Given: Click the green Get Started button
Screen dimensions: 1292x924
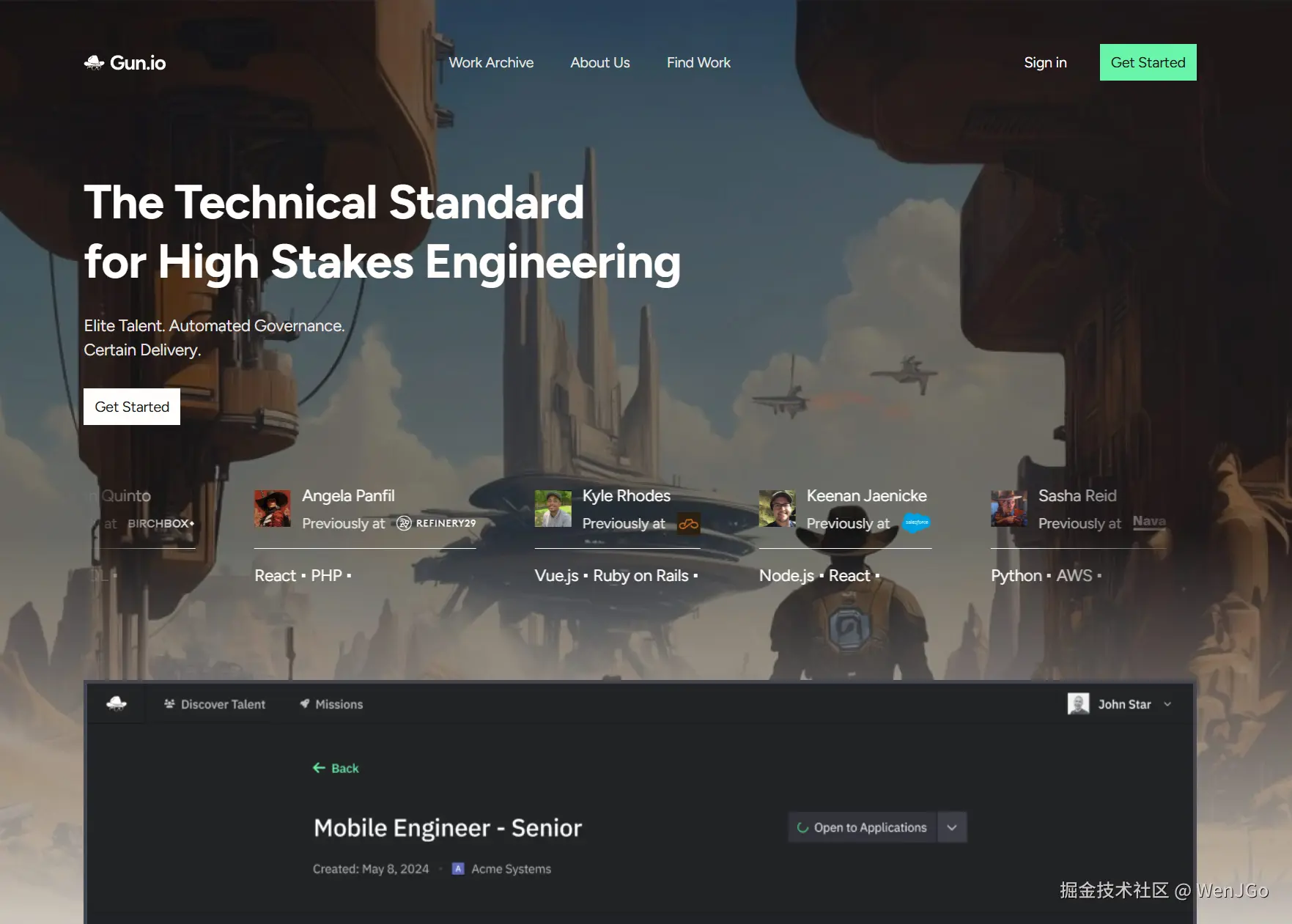Looking at the screenshot, I should [1148, 62].
